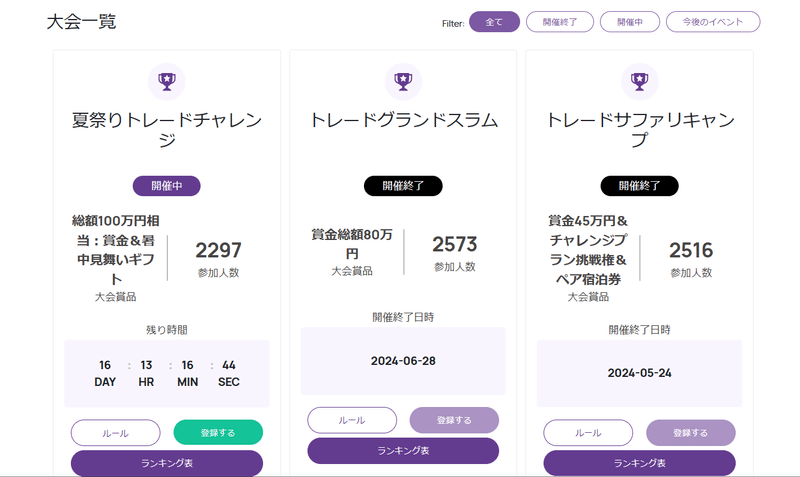
Task: Click end date 2024-06-28
Action: click(x=403, y=361)
